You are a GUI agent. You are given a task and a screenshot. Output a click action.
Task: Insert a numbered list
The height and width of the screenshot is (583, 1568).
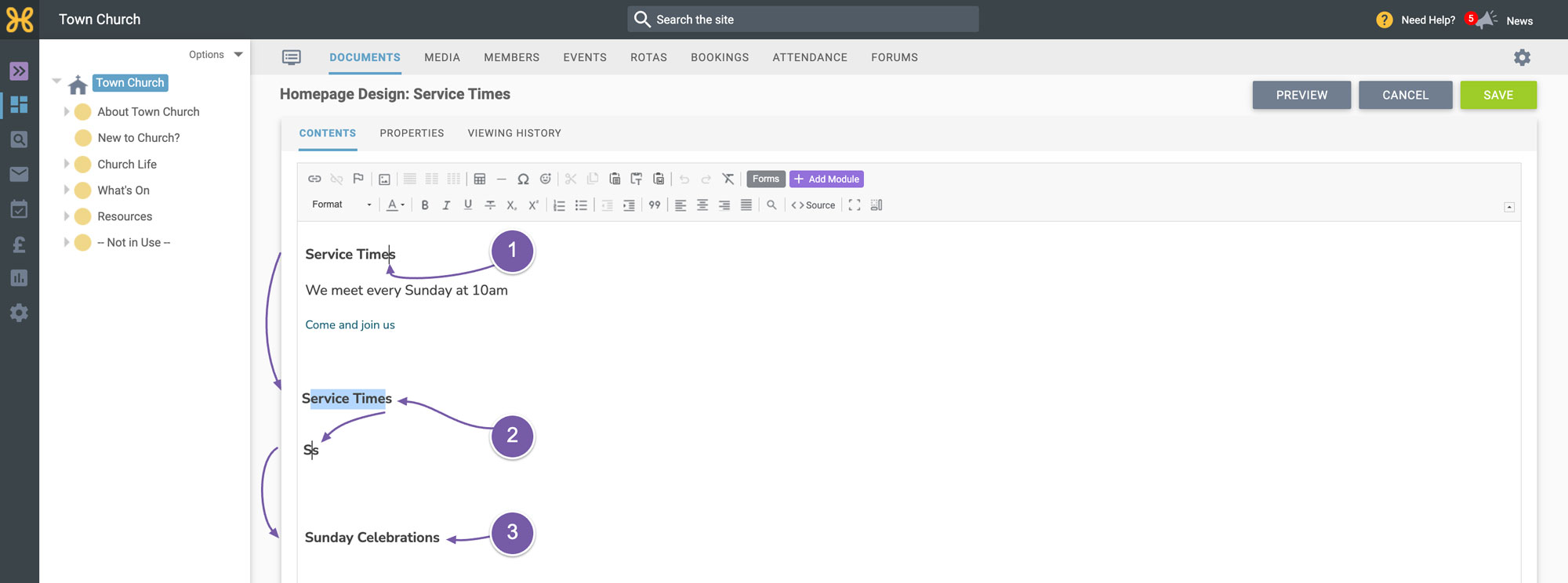point(559,205)
